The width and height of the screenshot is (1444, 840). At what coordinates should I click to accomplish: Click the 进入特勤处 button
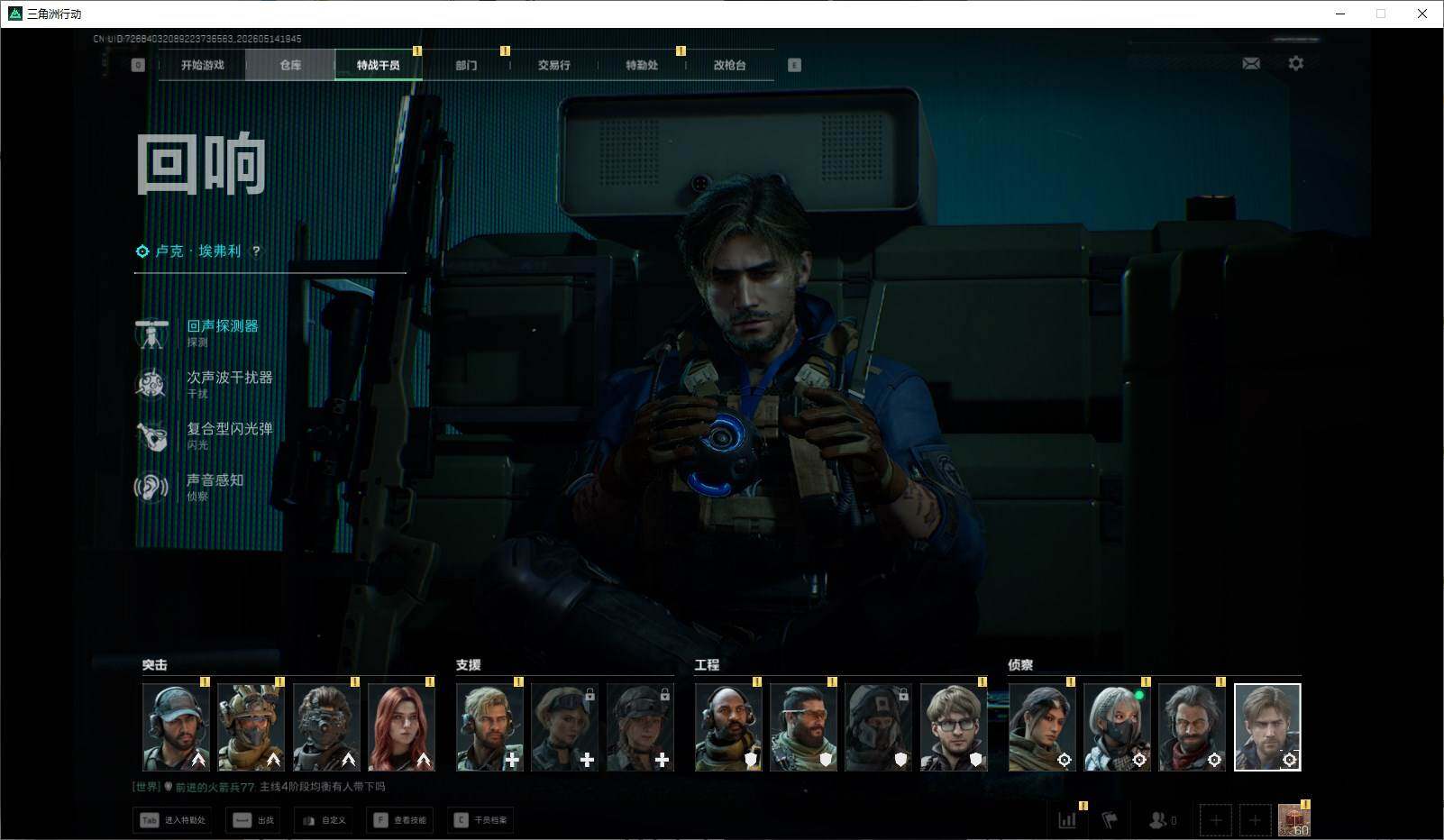coord(173,820)
